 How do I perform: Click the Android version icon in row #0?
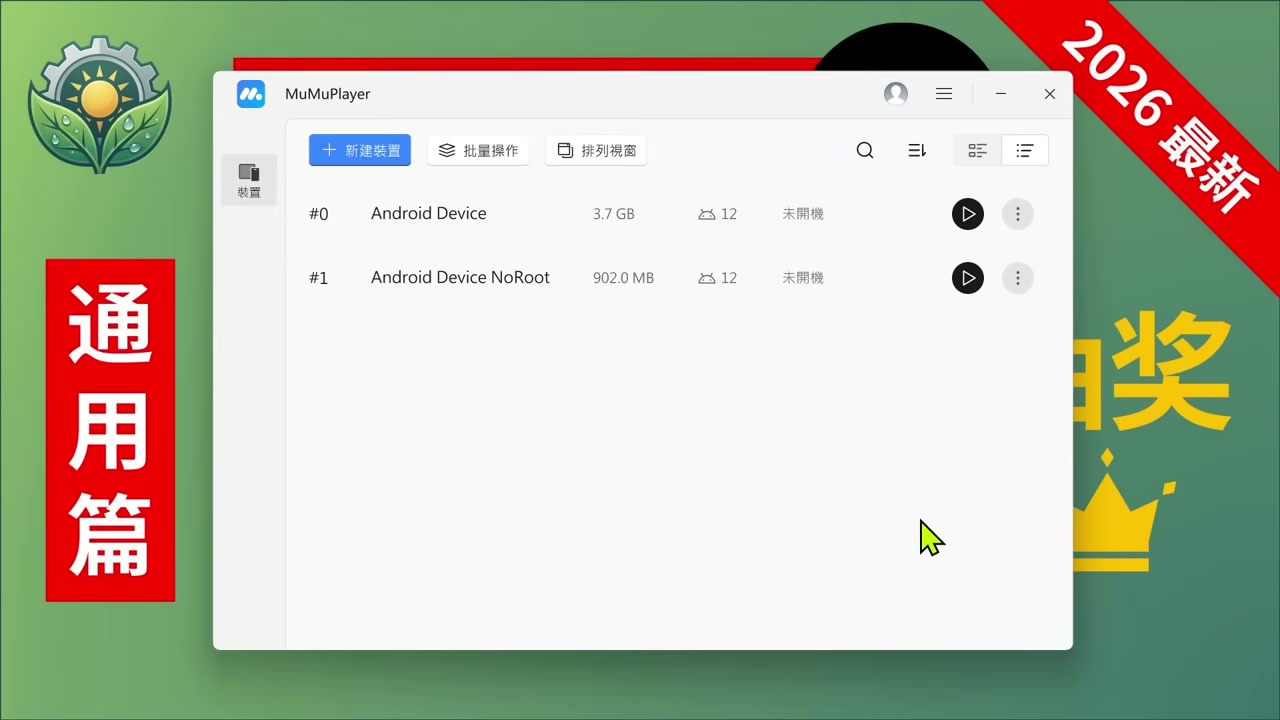pos(707,214)
